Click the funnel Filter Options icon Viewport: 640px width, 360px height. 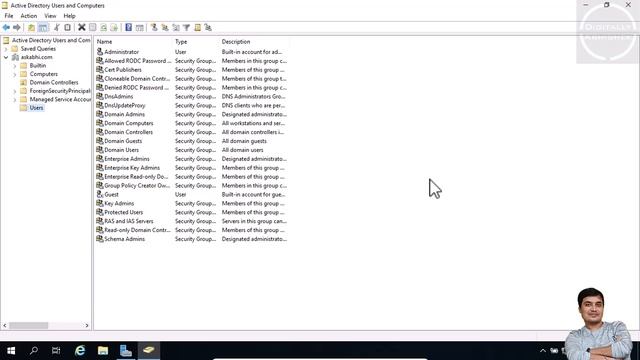(x=187, y=27)
